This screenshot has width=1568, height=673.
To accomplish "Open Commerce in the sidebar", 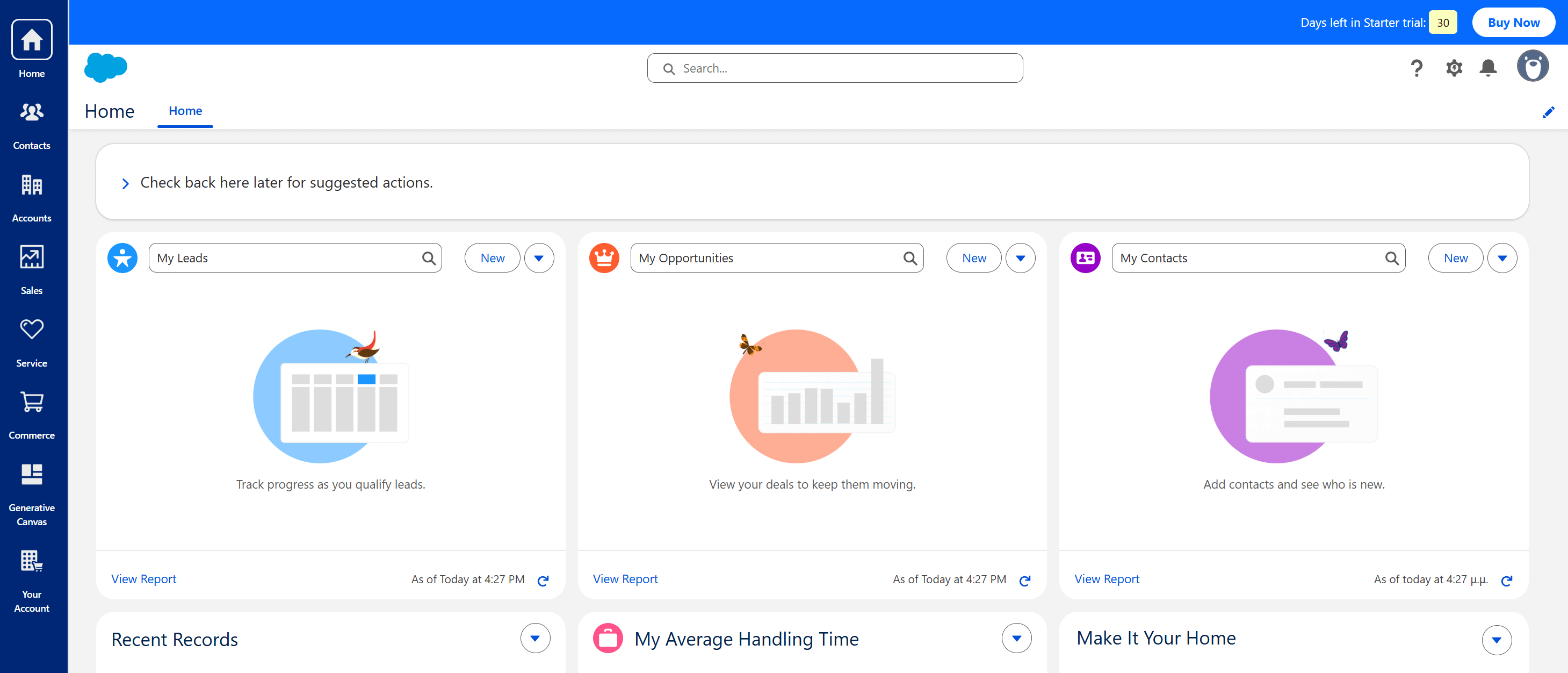I will tap(32, 416).
